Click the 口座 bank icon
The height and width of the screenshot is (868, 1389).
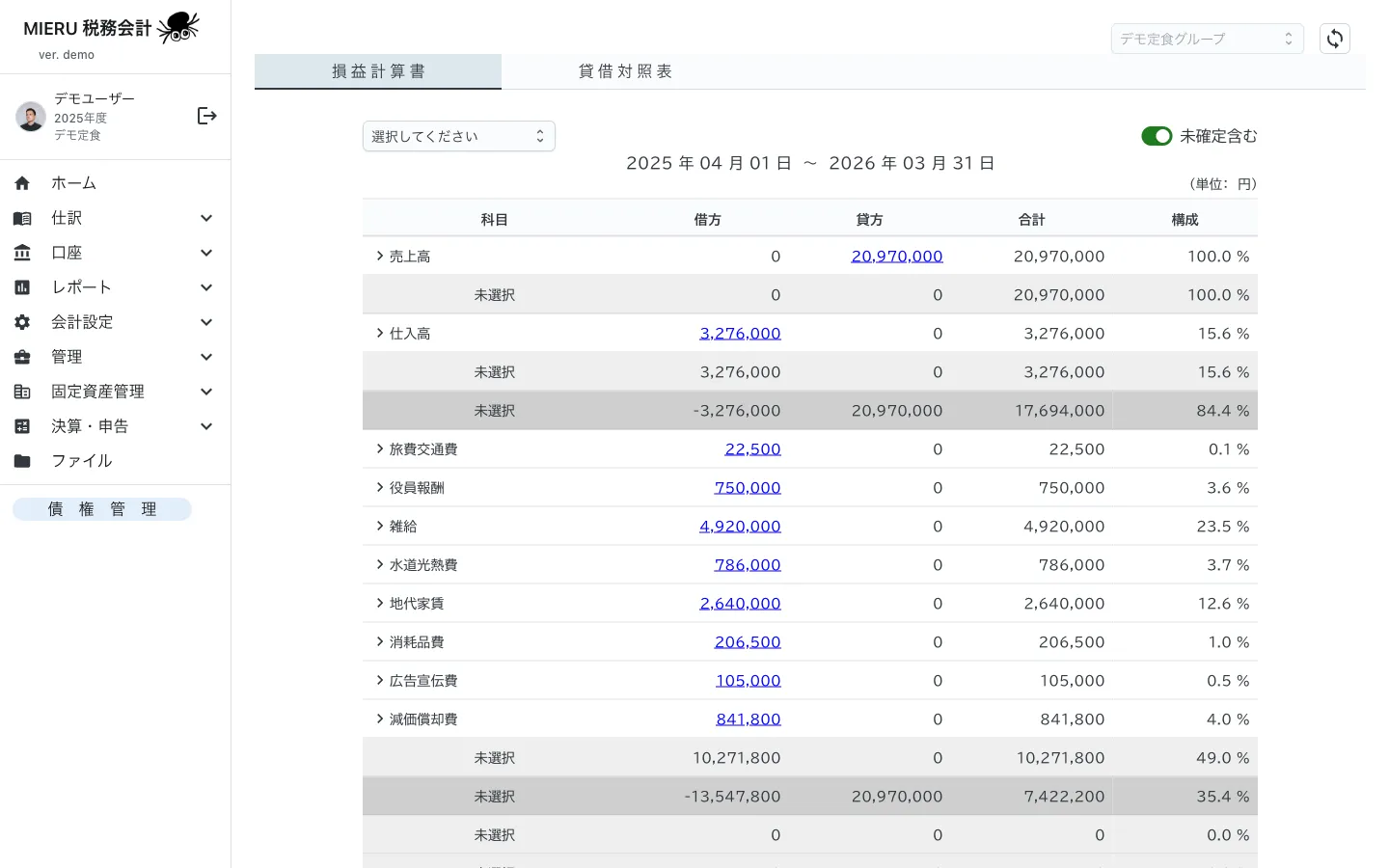coord(22,253)
